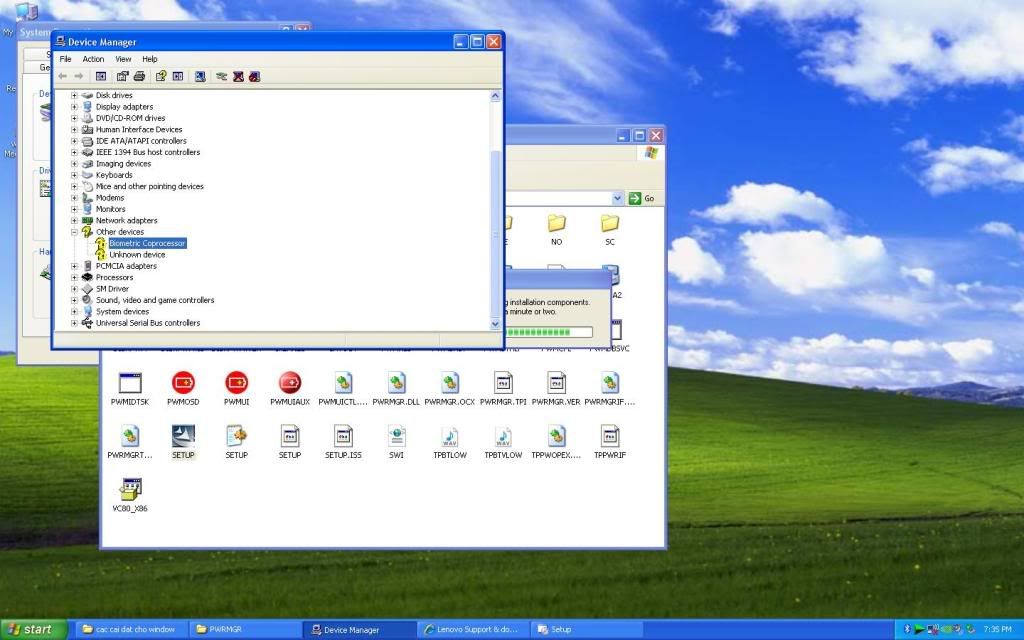Image resolution: width=1024 pixels, height=640 pixels.
Task: Click the Windows Start button
Action: 33,629
